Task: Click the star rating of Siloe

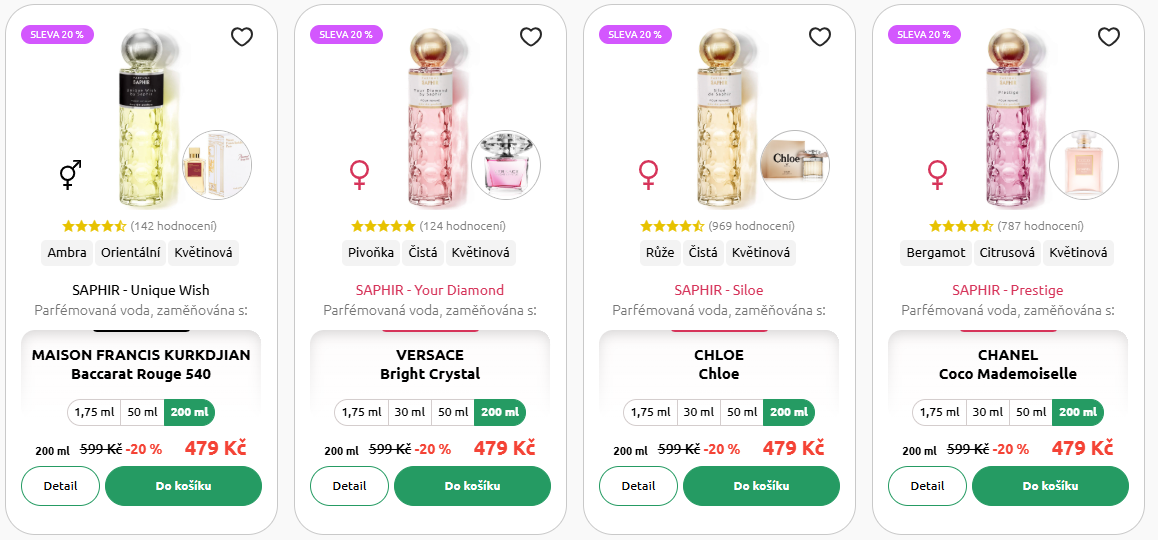Action: click(672, 226)
